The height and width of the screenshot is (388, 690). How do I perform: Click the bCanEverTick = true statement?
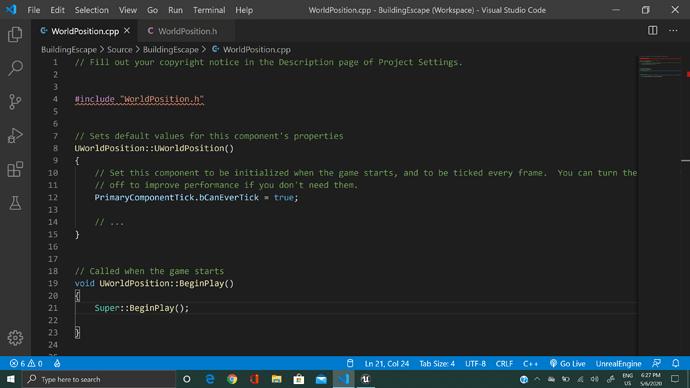click(249, 198)
